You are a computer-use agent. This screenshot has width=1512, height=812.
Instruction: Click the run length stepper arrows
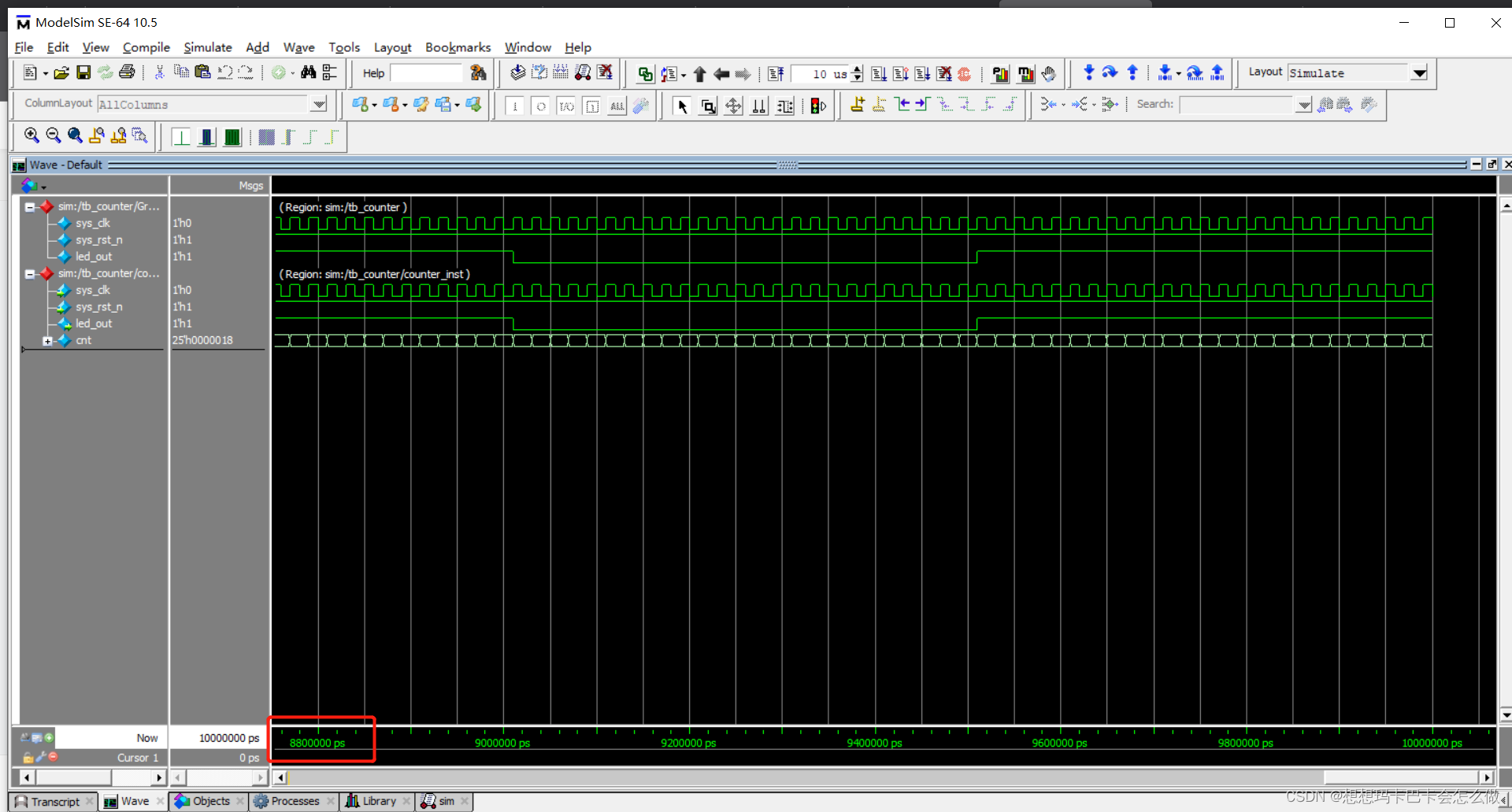(x=857, y=74)
